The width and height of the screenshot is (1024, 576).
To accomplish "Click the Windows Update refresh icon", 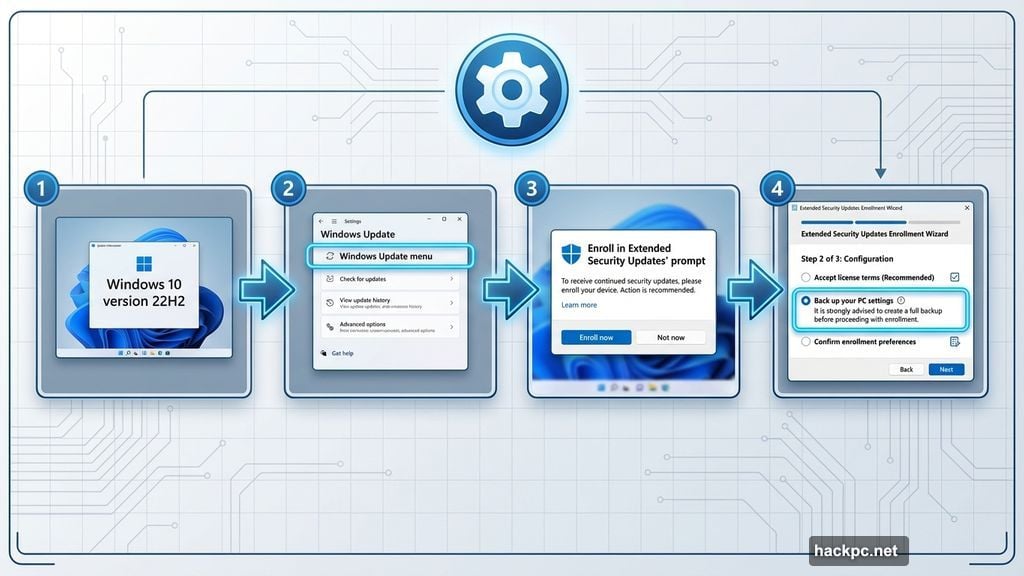I will pyautogui.click(x=329, y=257).
